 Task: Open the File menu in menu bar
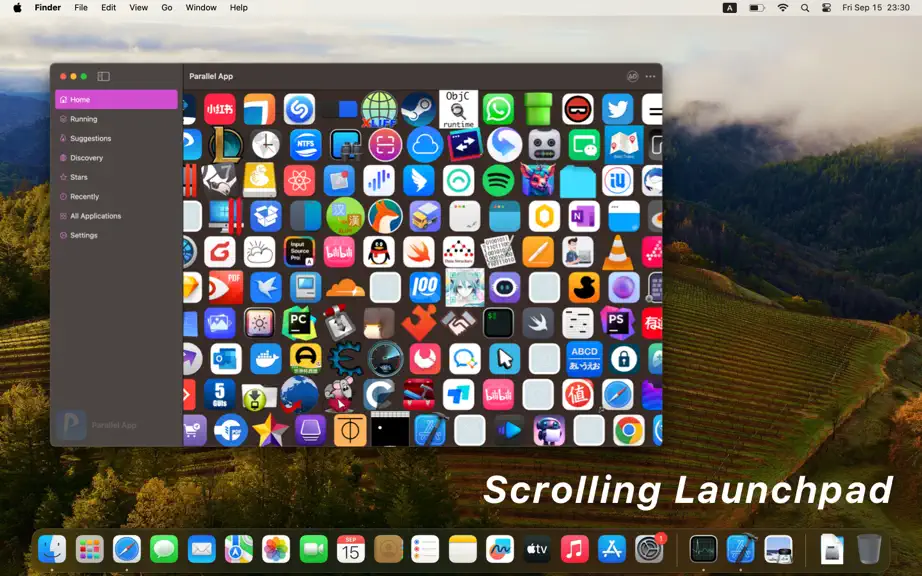click(x=81, y=8)
